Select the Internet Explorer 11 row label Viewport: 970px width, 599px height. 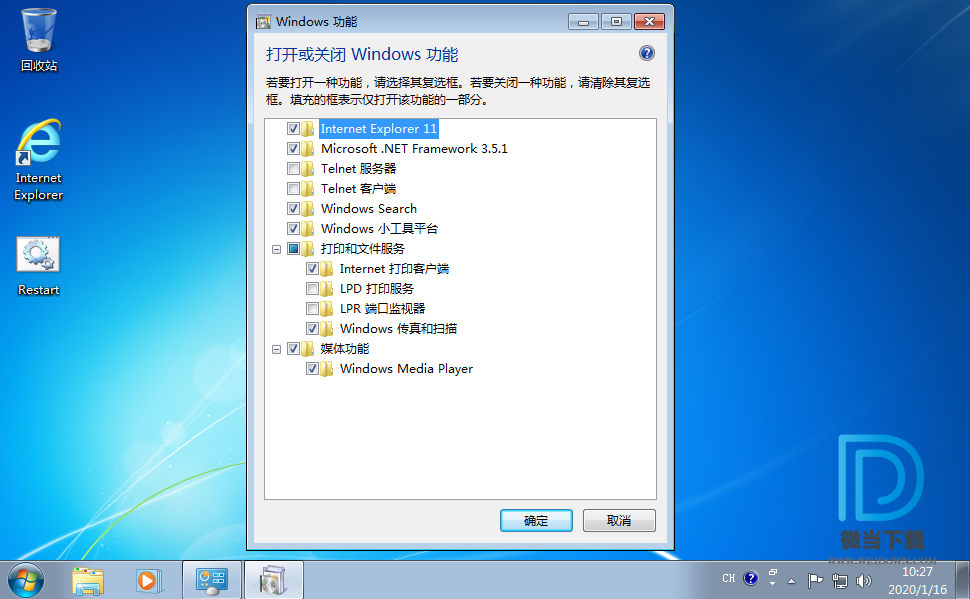[379, 129]
